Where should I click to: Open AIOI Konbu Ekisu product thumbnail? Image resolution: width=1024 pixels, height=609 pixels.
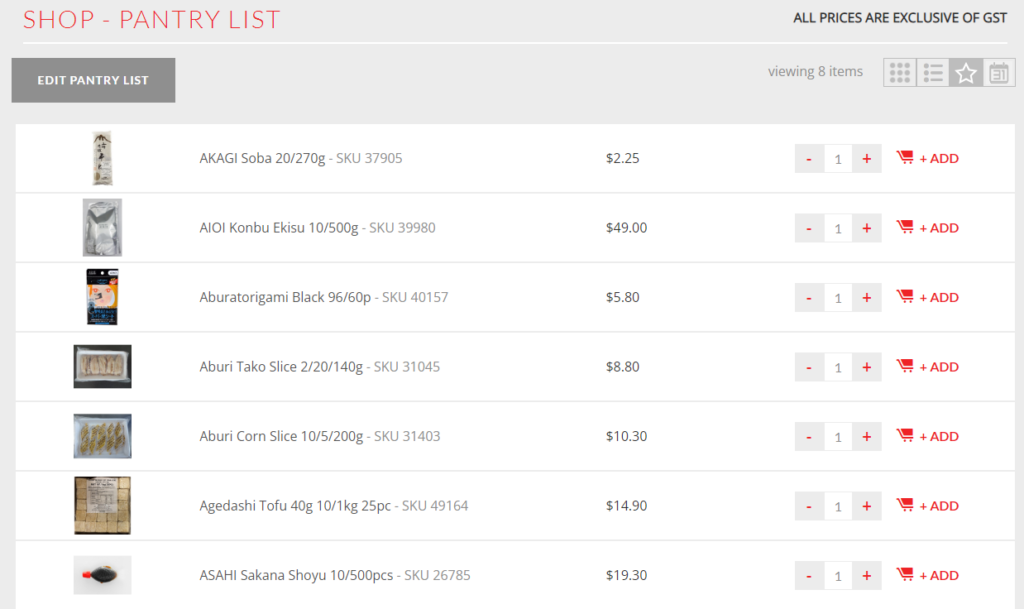point(102,228)
